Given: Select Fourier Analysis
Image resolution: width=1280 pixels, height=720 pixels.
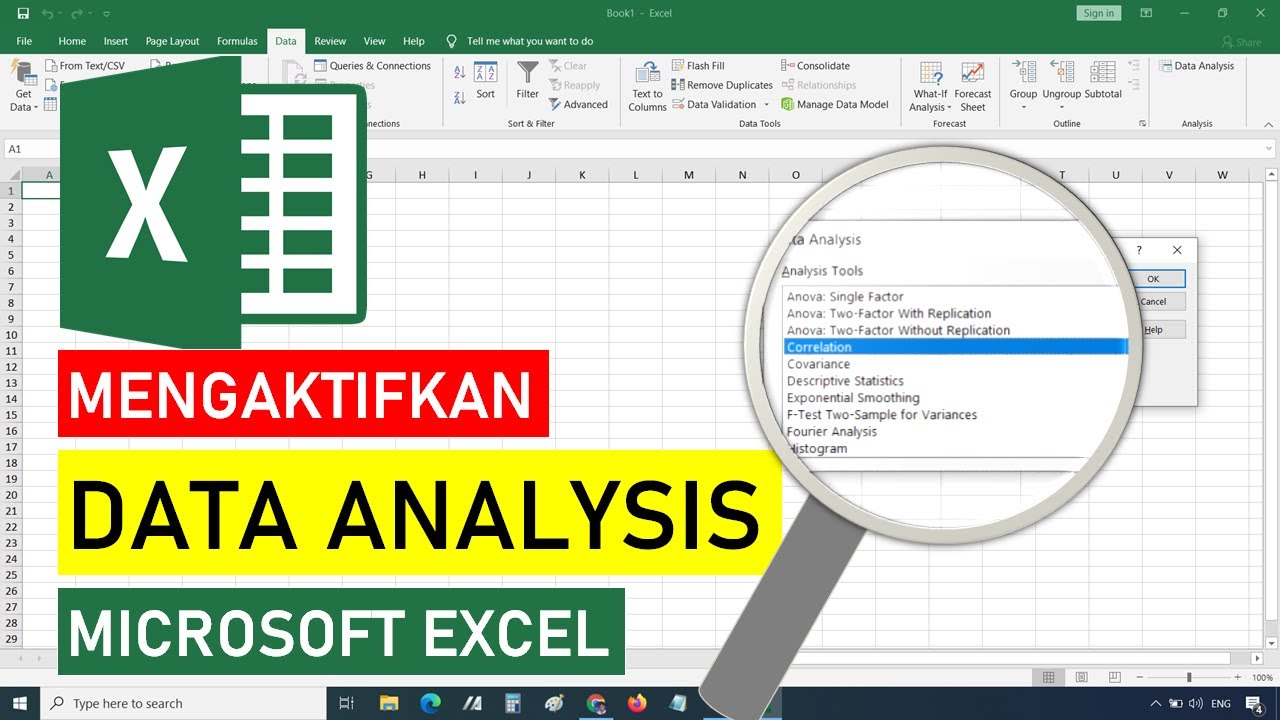Looking at the screenshot, I should (832, 432).
